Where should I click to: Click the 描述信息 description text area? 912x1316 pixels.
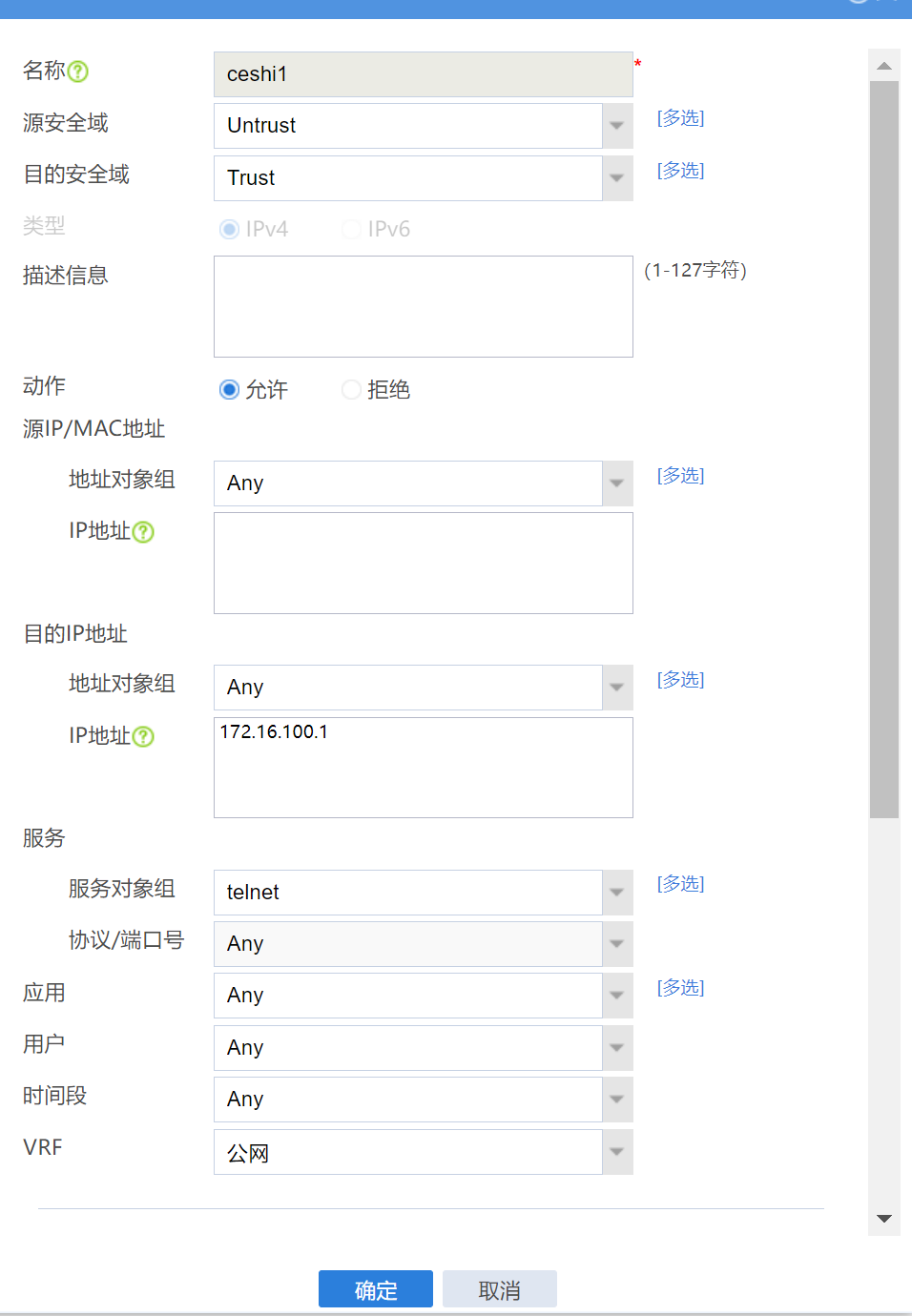tap(424, 306)
